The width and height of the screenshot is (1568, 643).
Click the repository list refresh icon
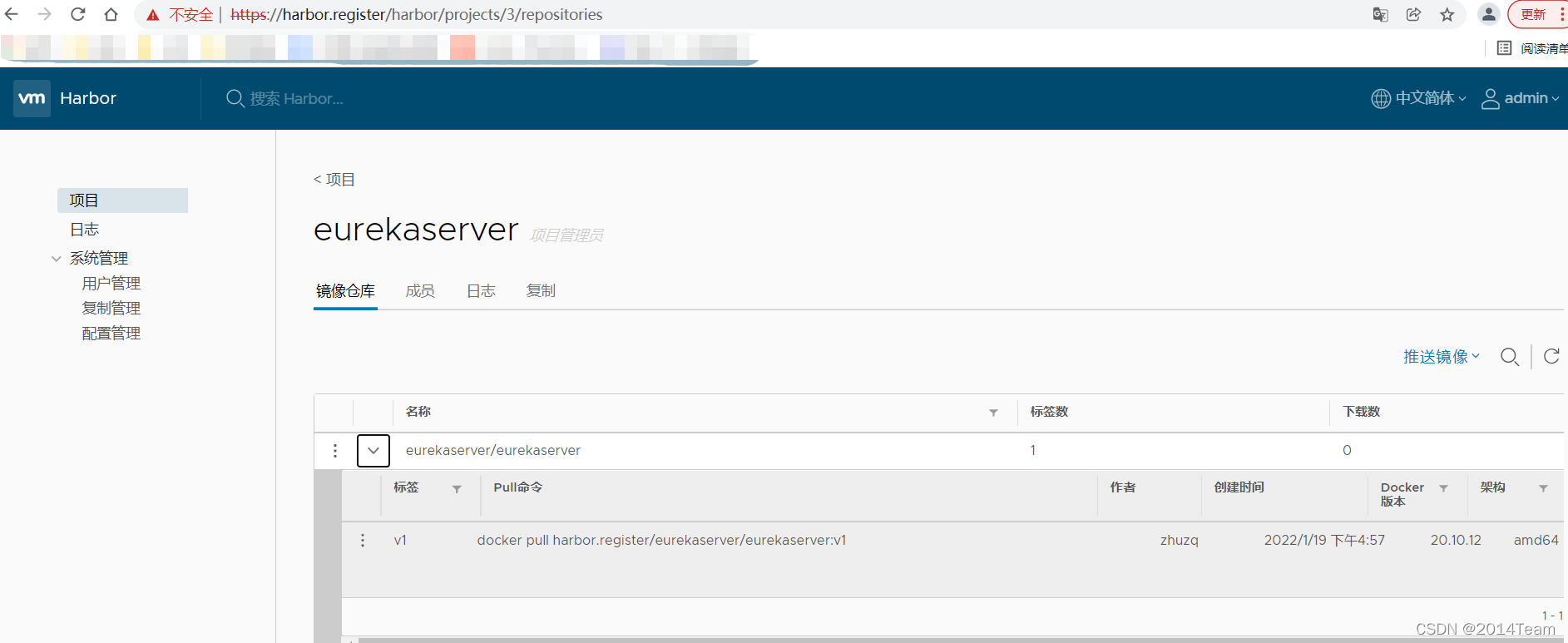[1551, 357]
